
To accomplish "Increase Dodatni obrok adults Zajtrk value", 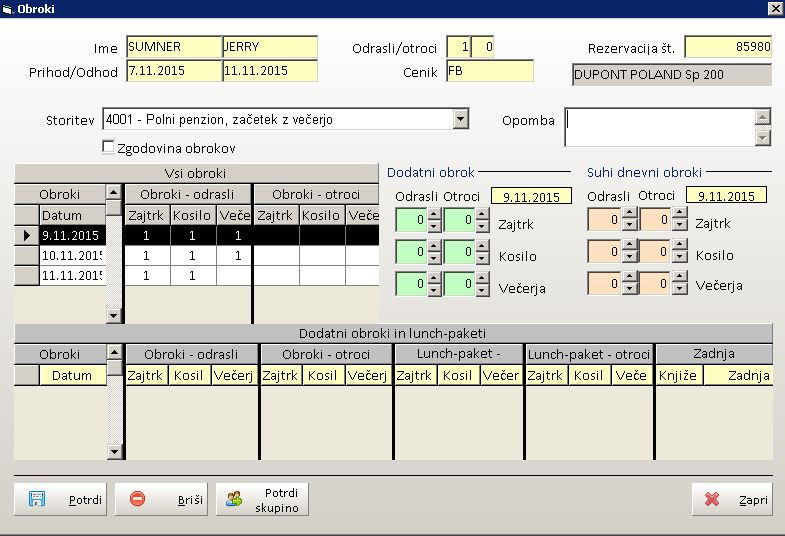I will pos(434,214).
